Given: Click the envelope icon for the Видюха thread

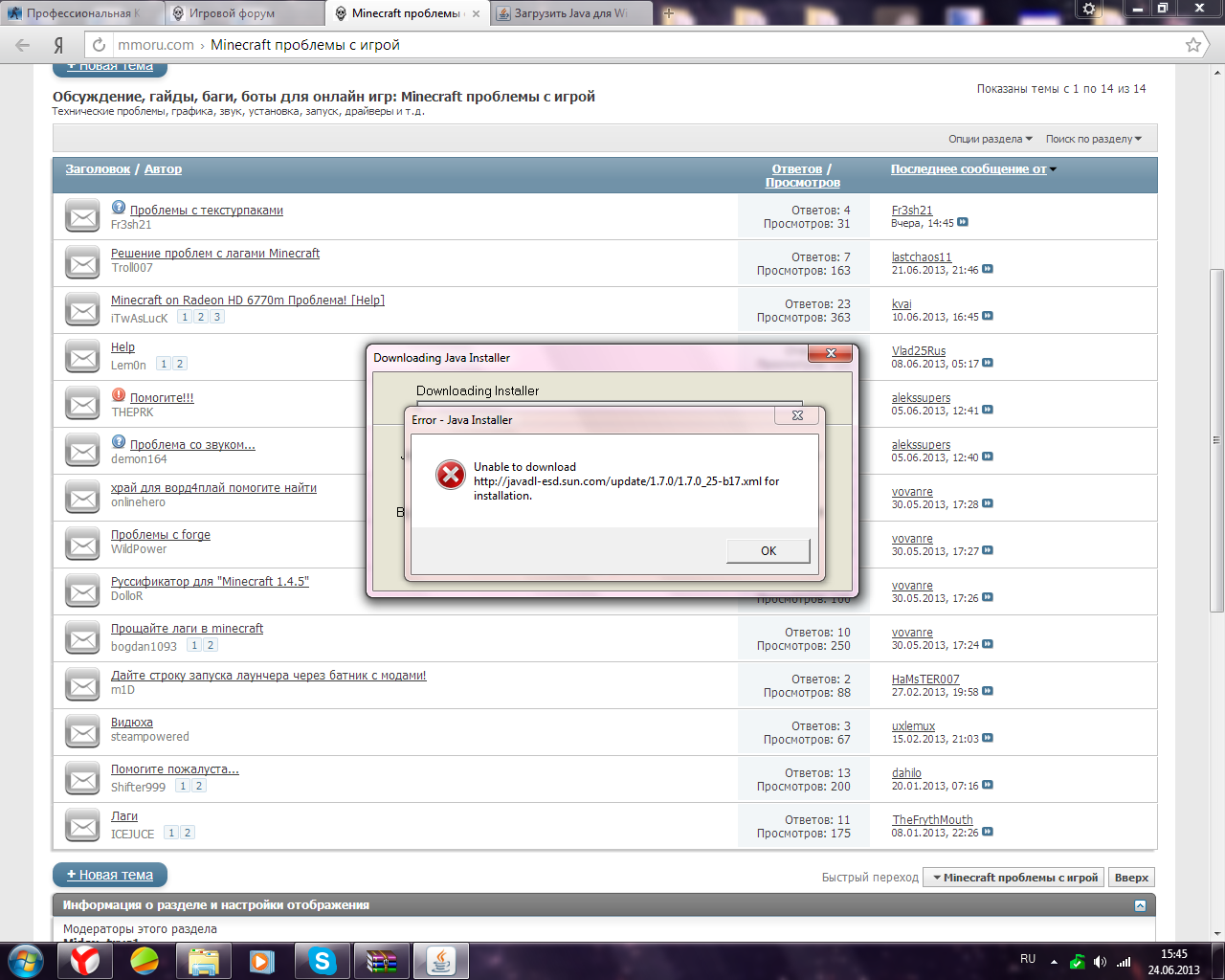Looking at the screenshot, I should pyautogui.click(x=83, y=732).
